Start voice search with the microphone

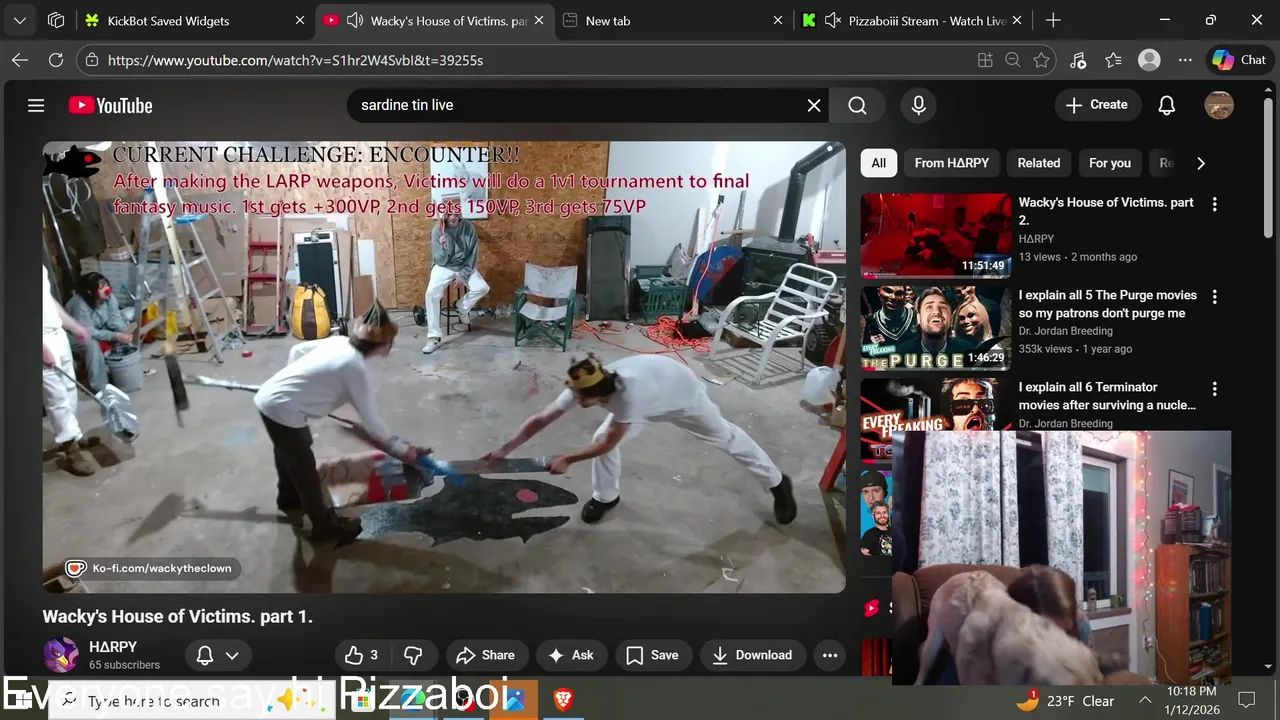tap(918, 105)
